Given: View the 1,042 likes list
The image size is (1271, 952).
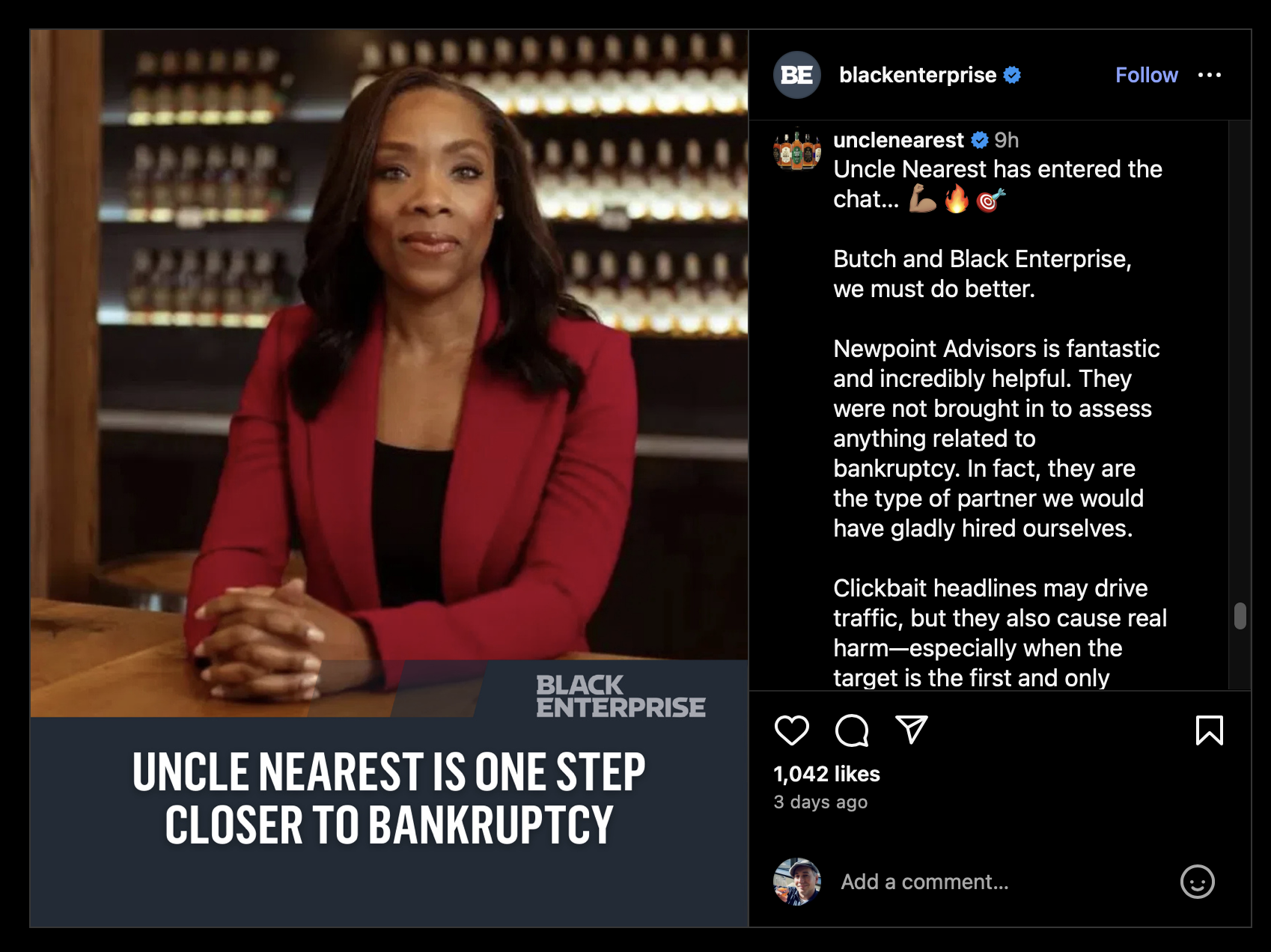Looking at the screenshot, I should [826, 774].
